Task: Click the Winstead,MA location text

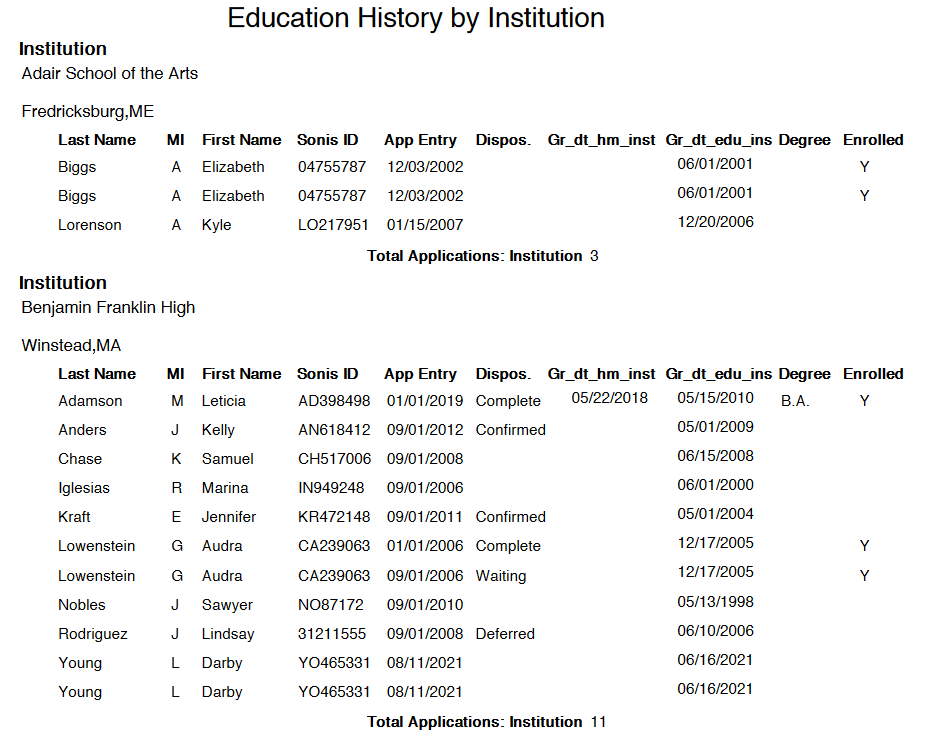Action: [x=71, y=346]
